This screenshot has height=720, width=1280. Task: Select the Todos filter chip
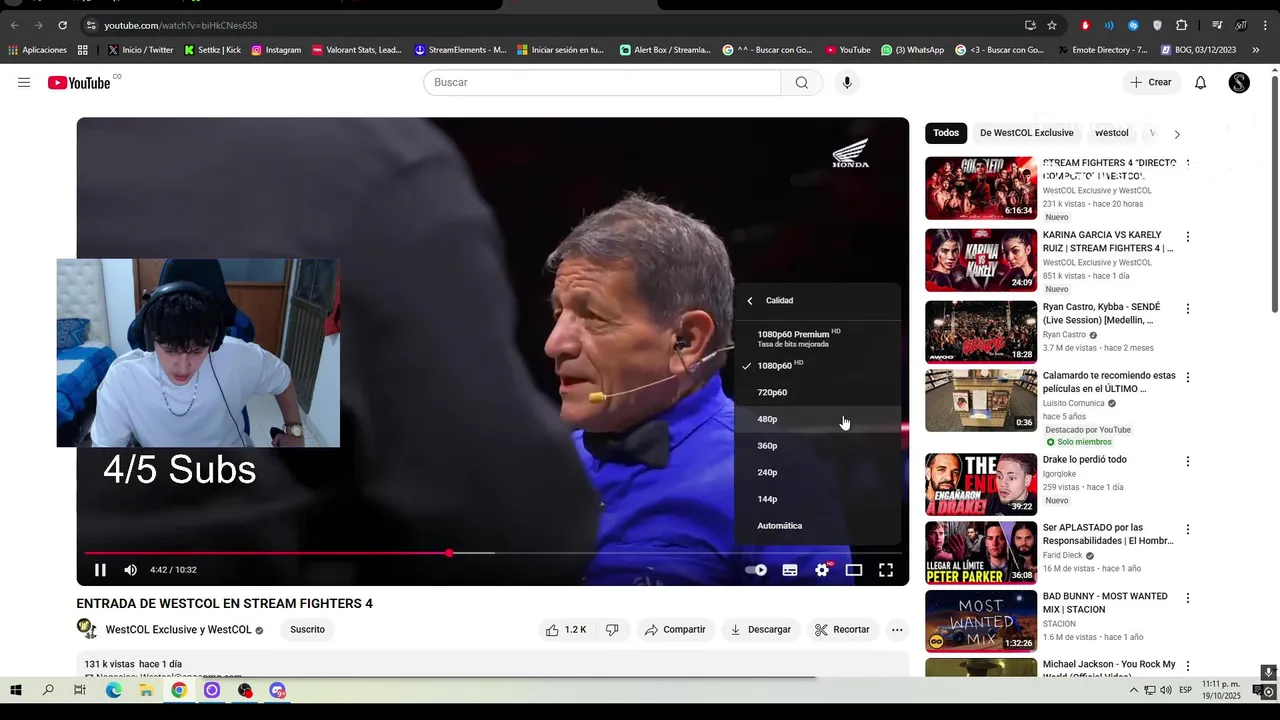pyautogui.click(x=946, y=133)
